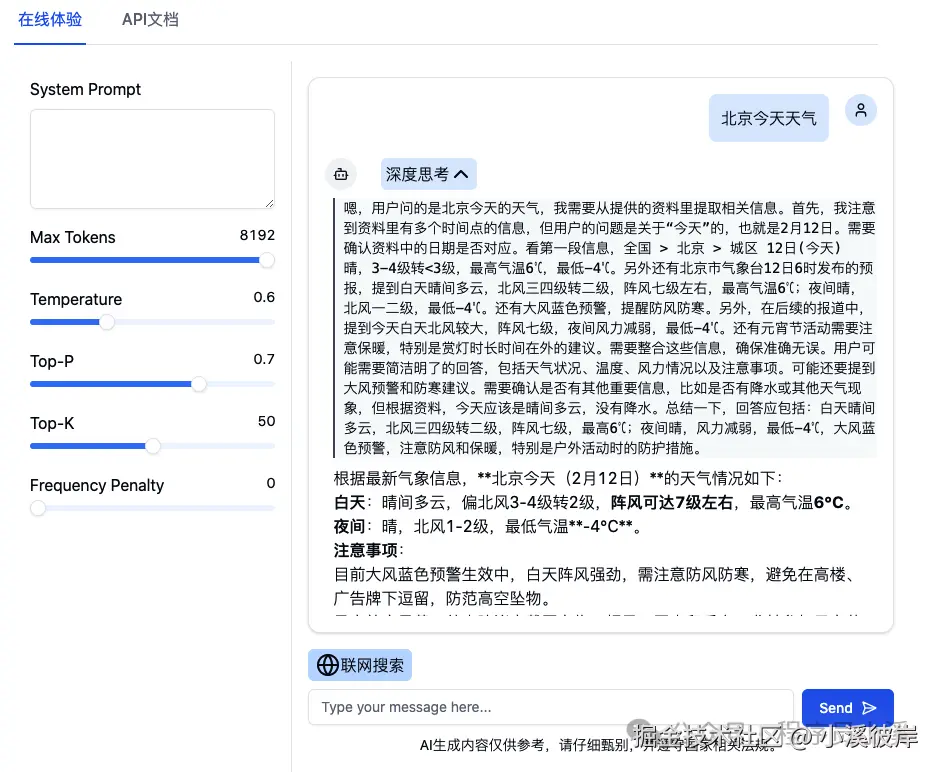Click the user avatar icon beside the message
The height and width of the screenshot is (772, 940).
860,110
